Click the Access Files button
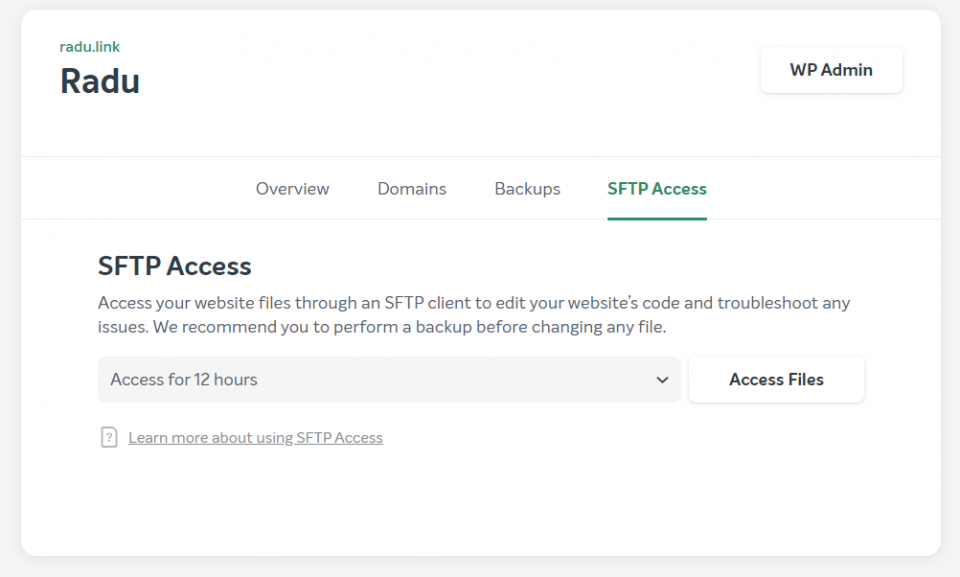This screenshot has height=577, width=960. pos(776,380)
